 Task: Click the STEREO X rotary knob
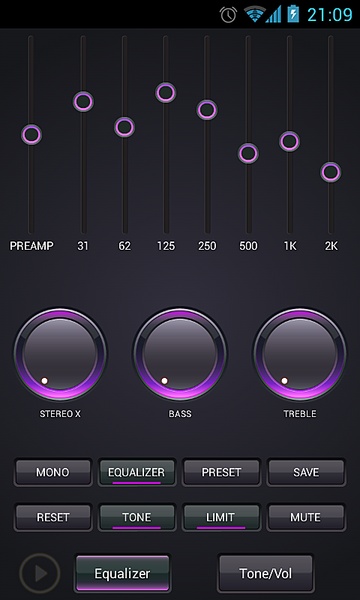(x=60, y=354)
